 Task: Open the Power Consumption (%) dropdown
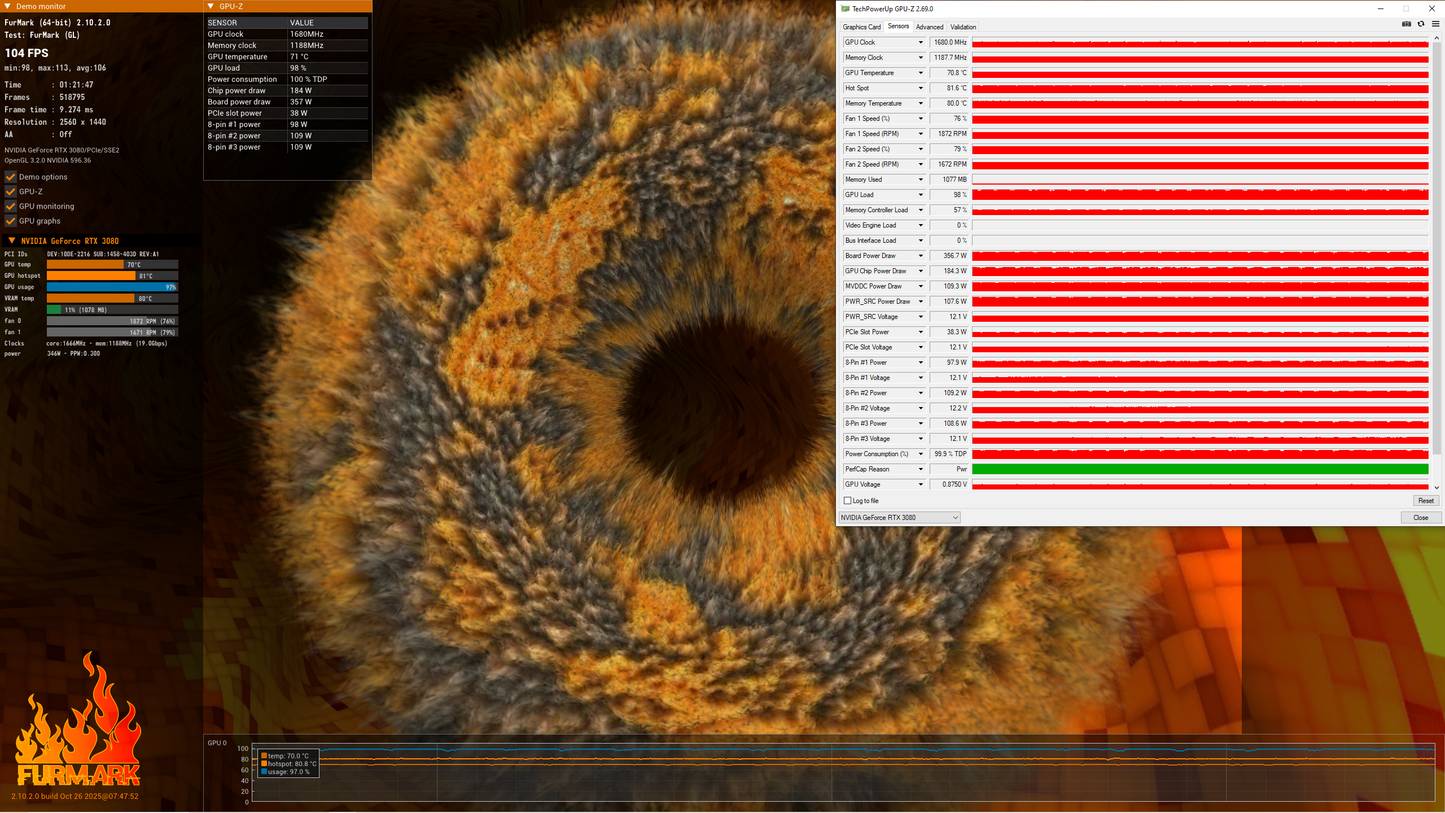point(921,454)
